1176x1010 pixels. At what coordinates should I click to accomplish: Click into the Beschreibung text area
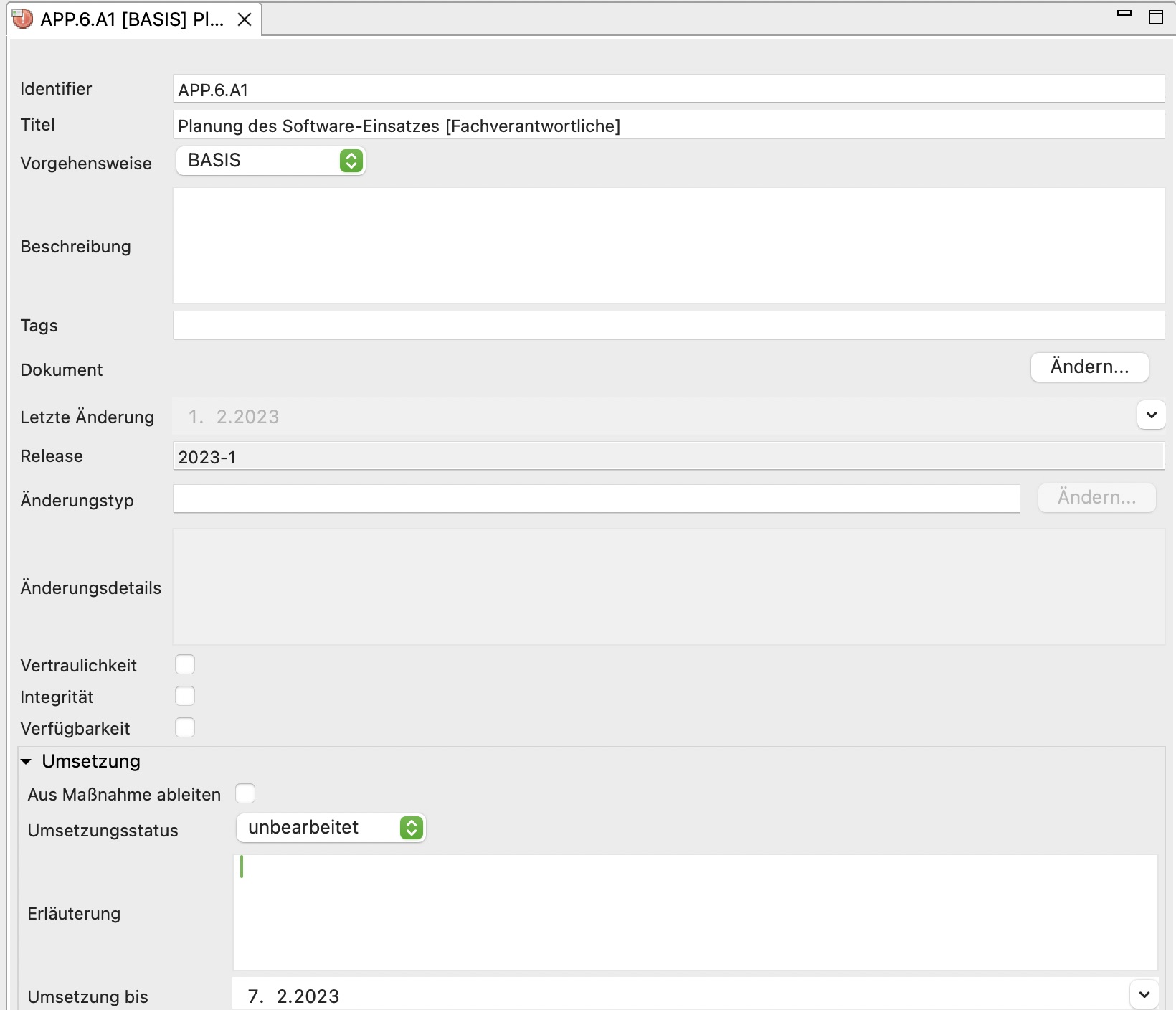click(668, 245)
